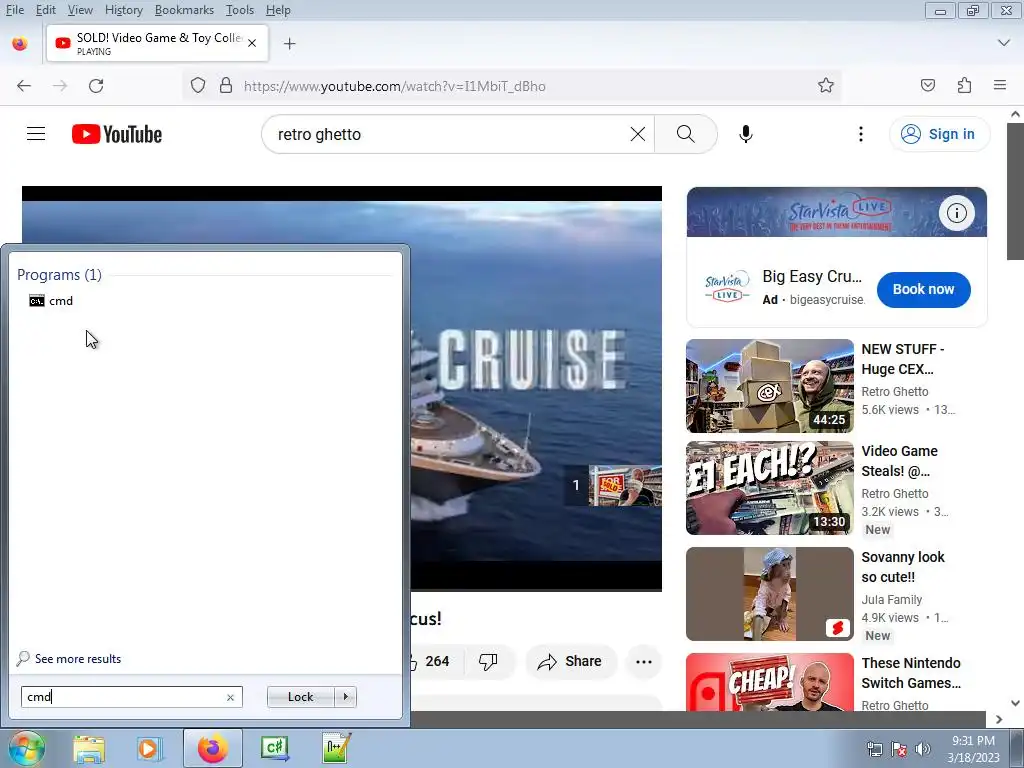Open the C# taskbar application

point(275,748)
